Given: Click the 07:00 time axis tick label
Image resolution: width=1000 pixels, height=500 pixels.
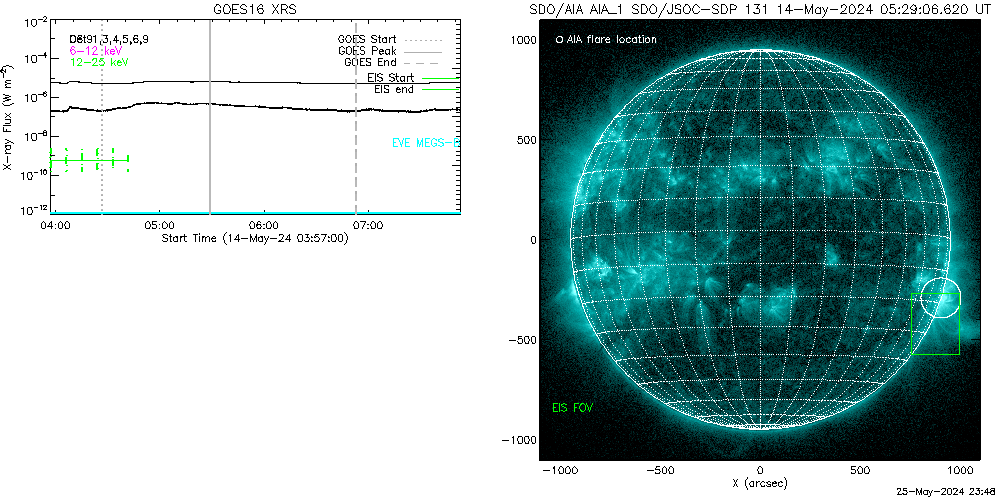Looking at the screenshot, I should click(369, 225).
